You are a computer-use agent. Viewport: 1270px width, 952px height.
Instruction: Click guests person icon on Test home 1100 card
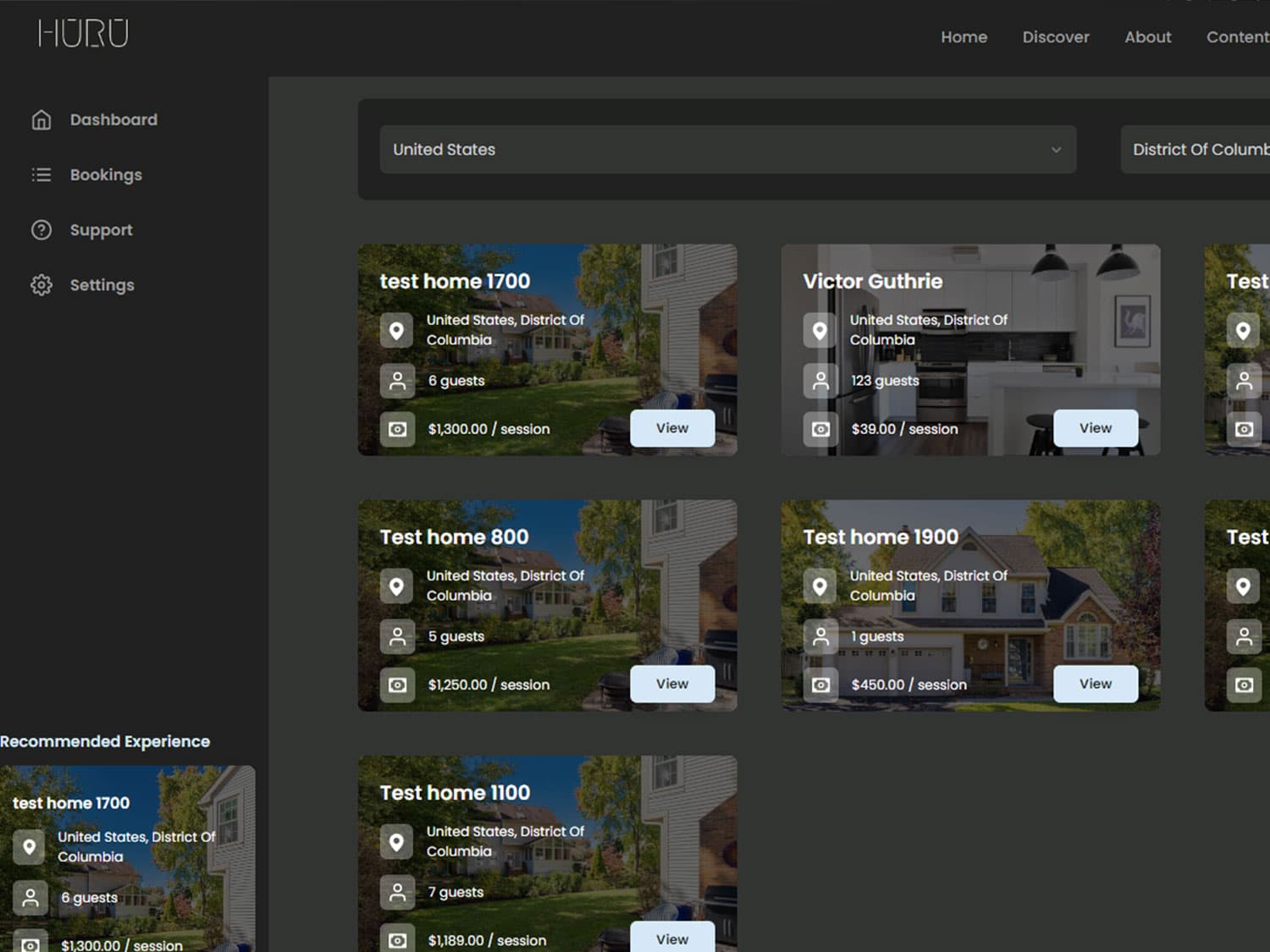click(397, 892)
